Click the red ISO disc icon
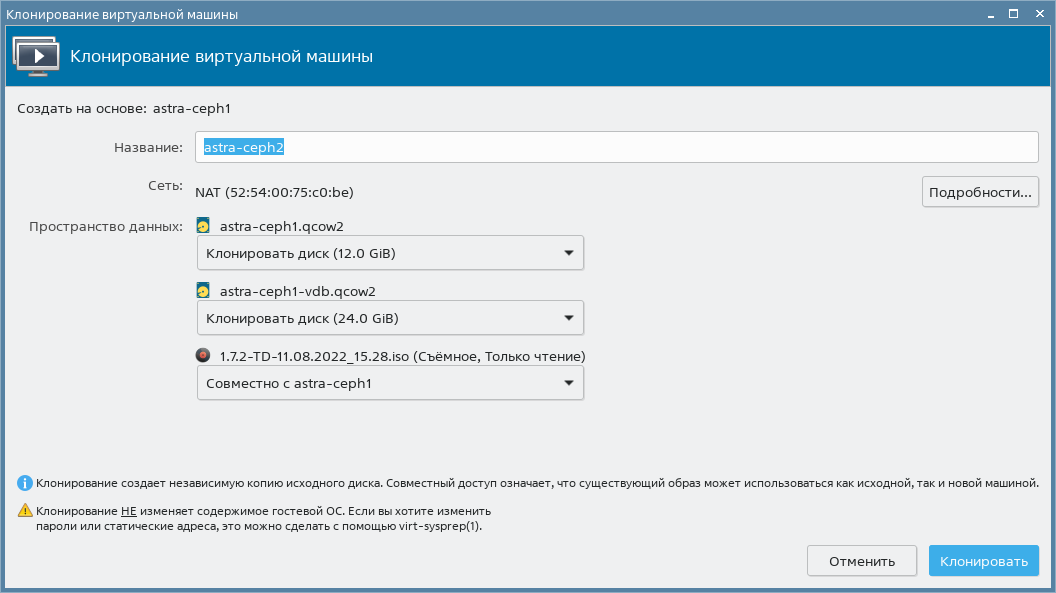Image resolution: width=1056 pixels, height=593 pixels. tap(203, 356)
